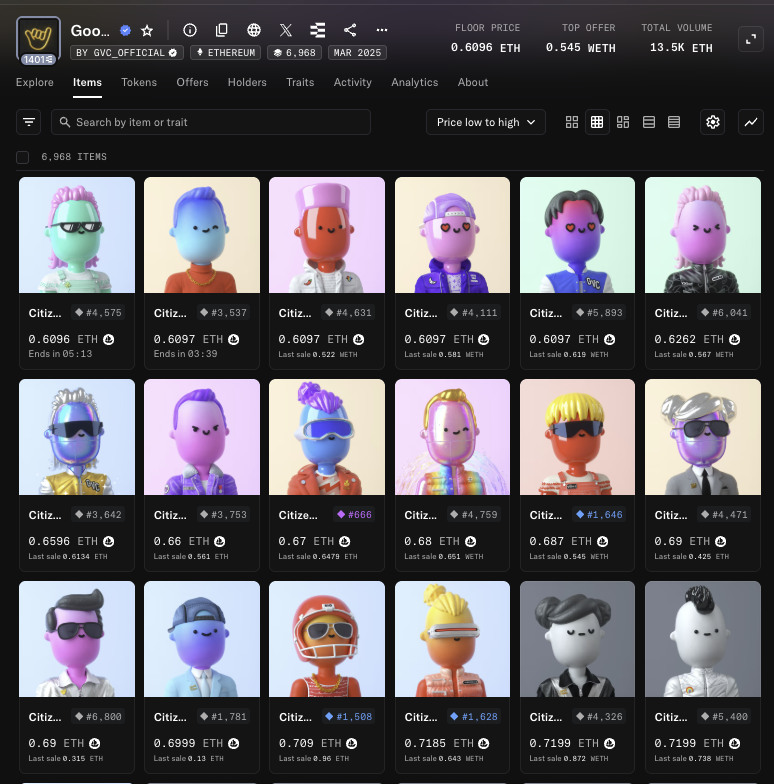Screen dimensions: 774x784
Task: Click the Total Volume 13.5K ETH stat
Action: pyautogui.click(x=677, y=38)
